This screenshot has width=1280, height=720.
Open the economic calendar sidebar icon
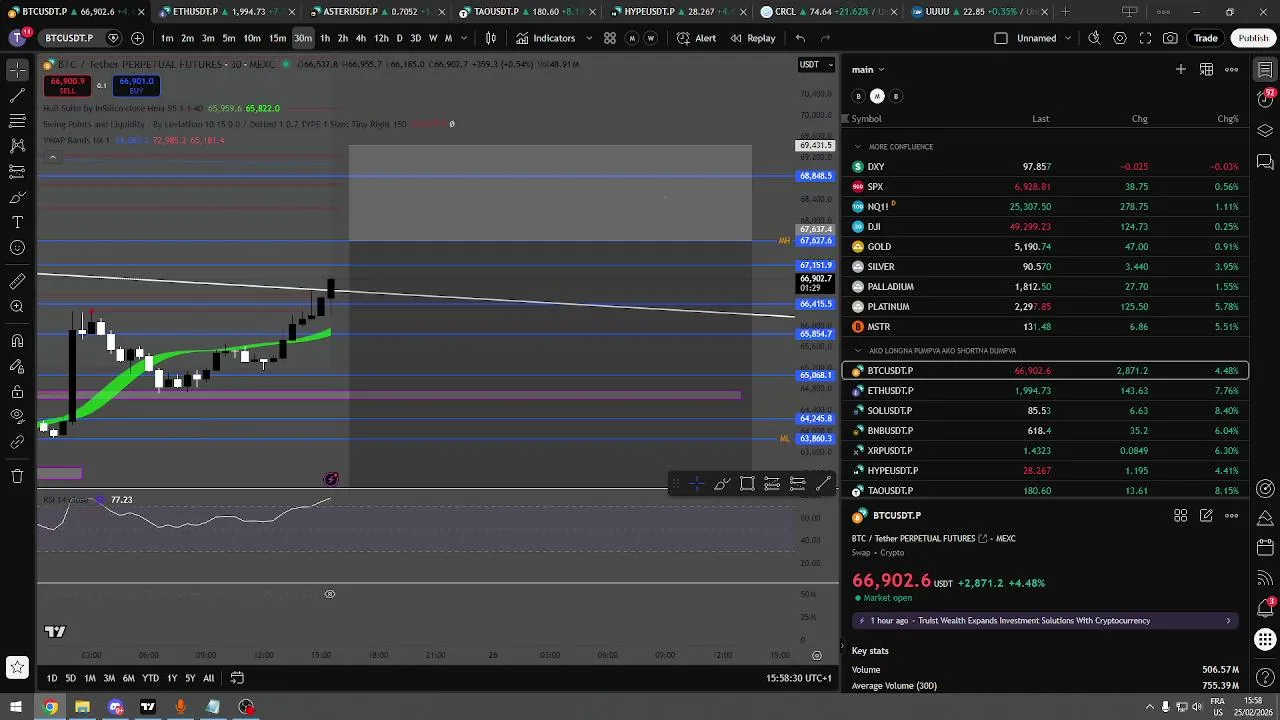click(x=1265, y=547)
